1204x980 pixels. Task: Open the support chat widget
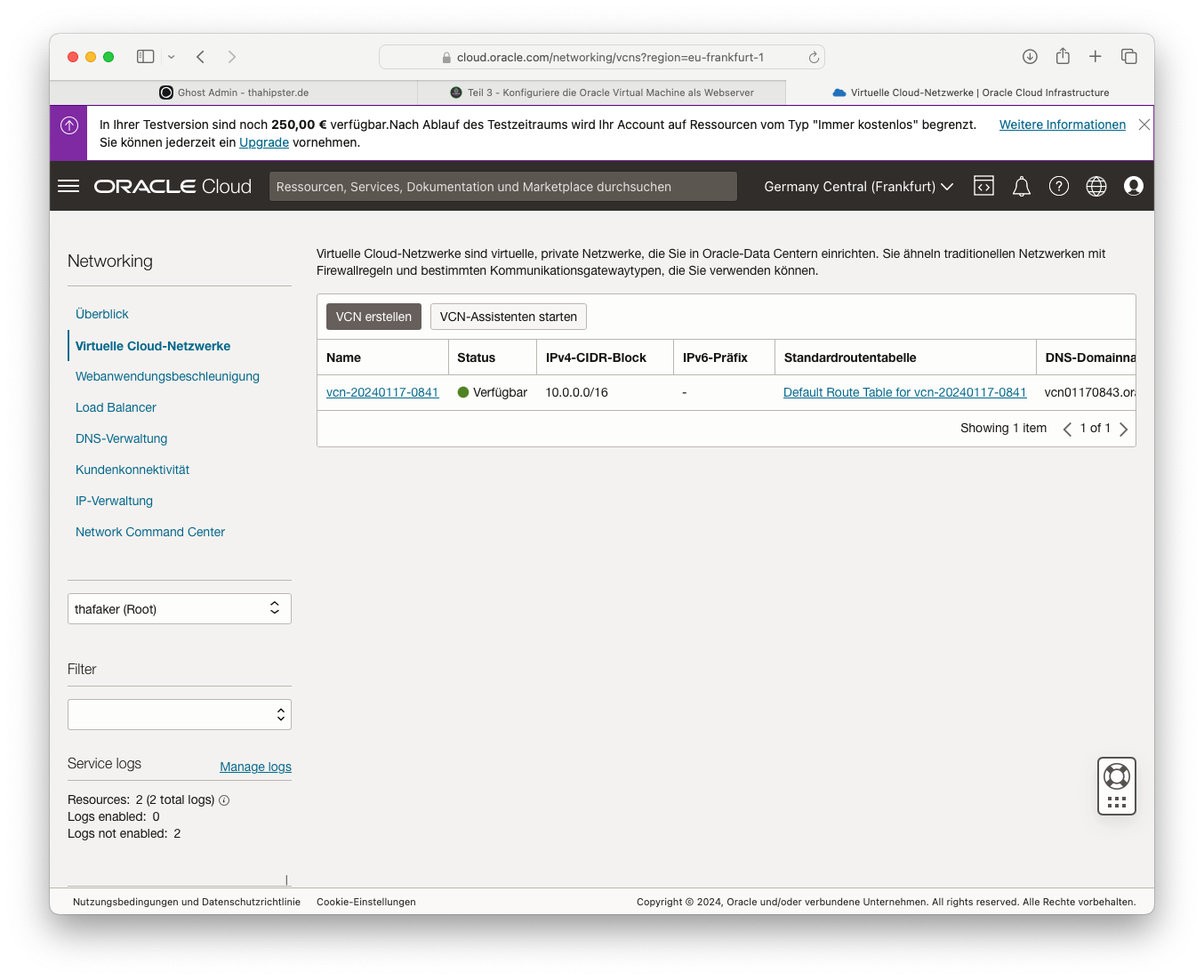[x=1116, y=785]
